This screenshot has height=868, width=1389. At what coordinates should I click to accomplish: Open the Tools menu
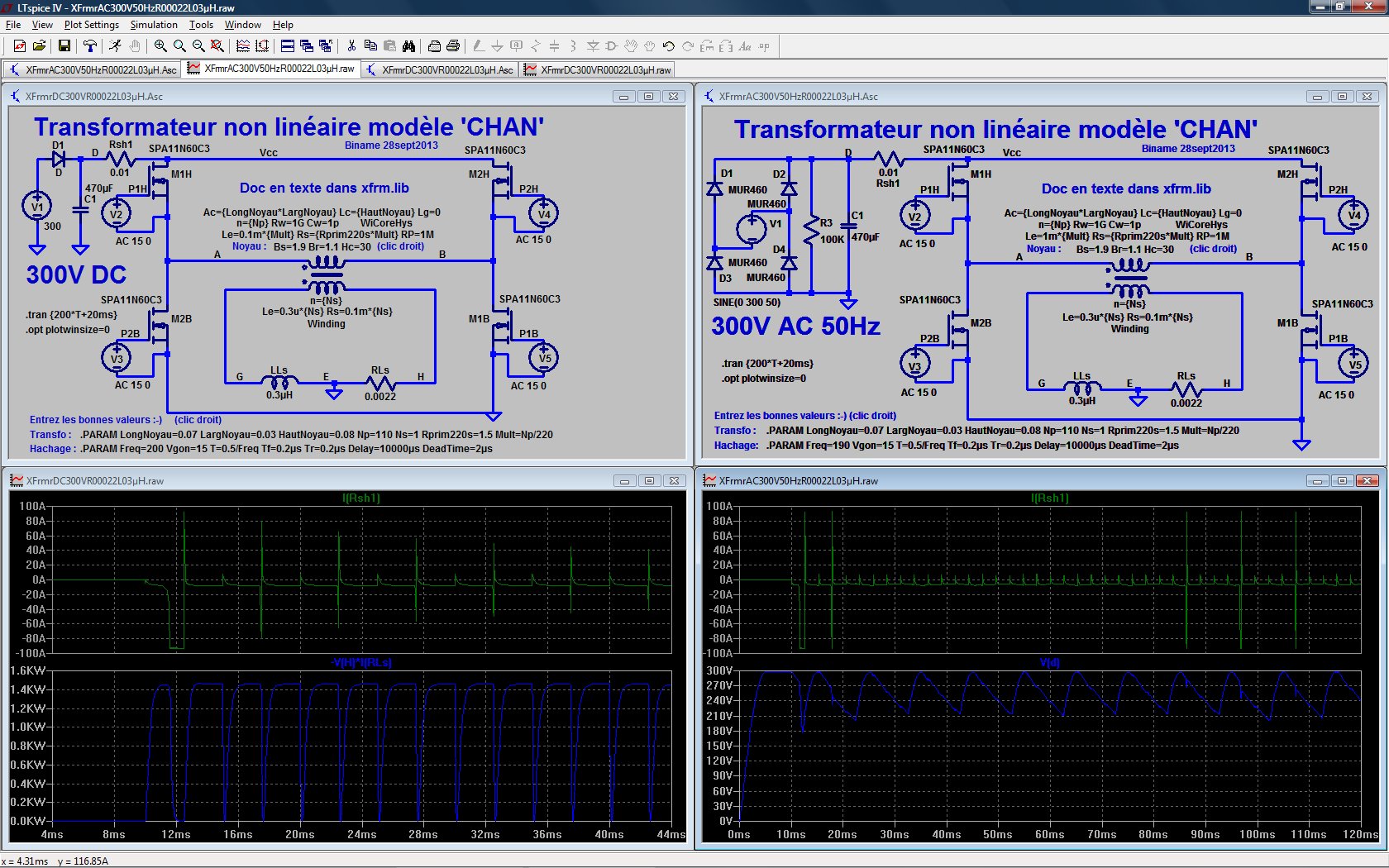pyautogui.click(x=201, y=25)
